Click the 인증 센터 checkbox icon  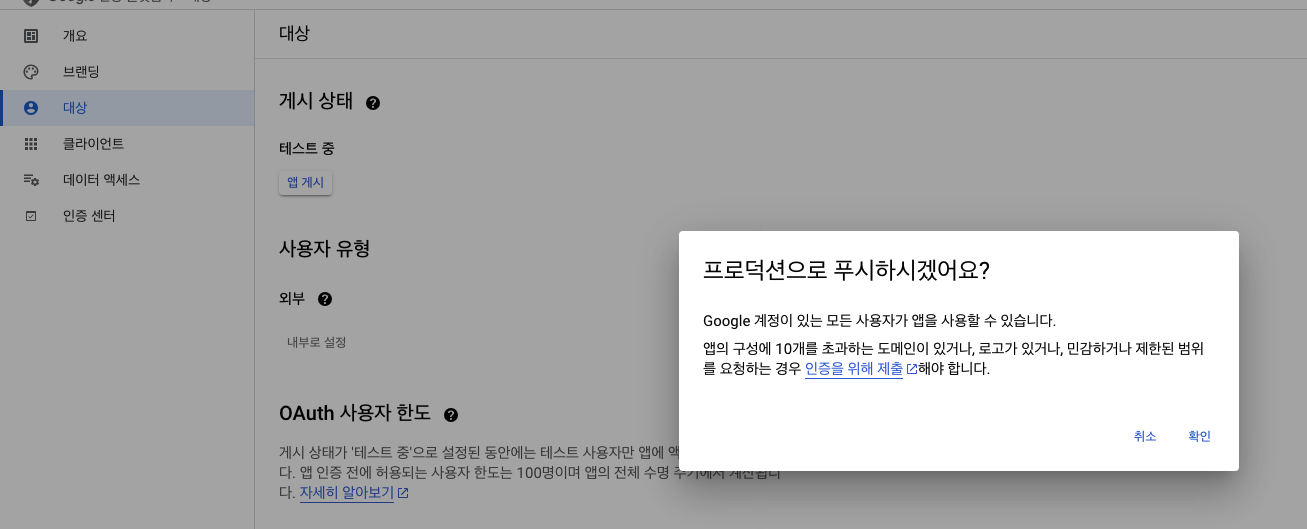click(31, 216)
